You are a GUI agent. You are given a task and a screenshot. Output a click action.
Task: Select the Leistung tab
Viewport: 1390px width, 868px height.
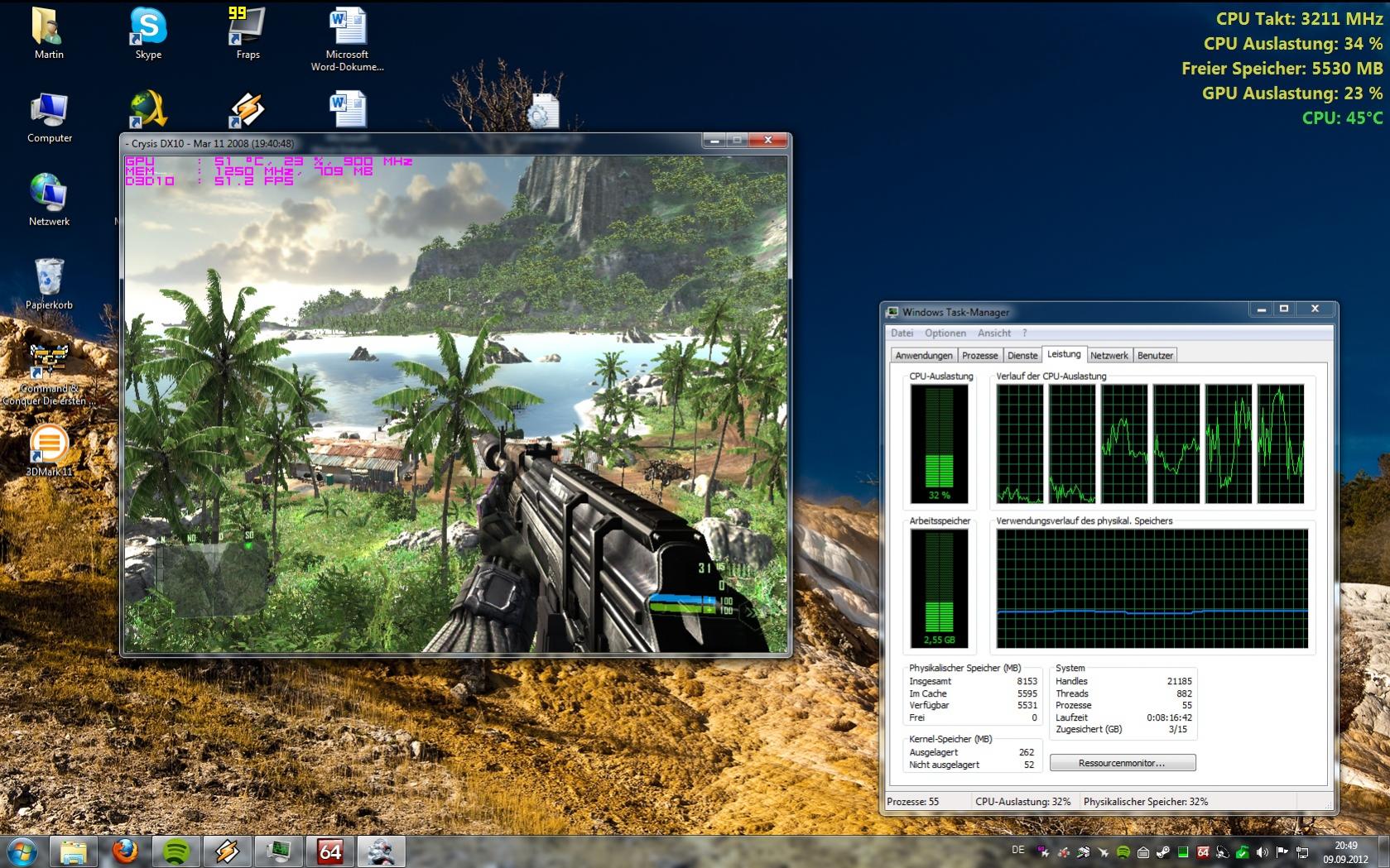click(1064, 354)
